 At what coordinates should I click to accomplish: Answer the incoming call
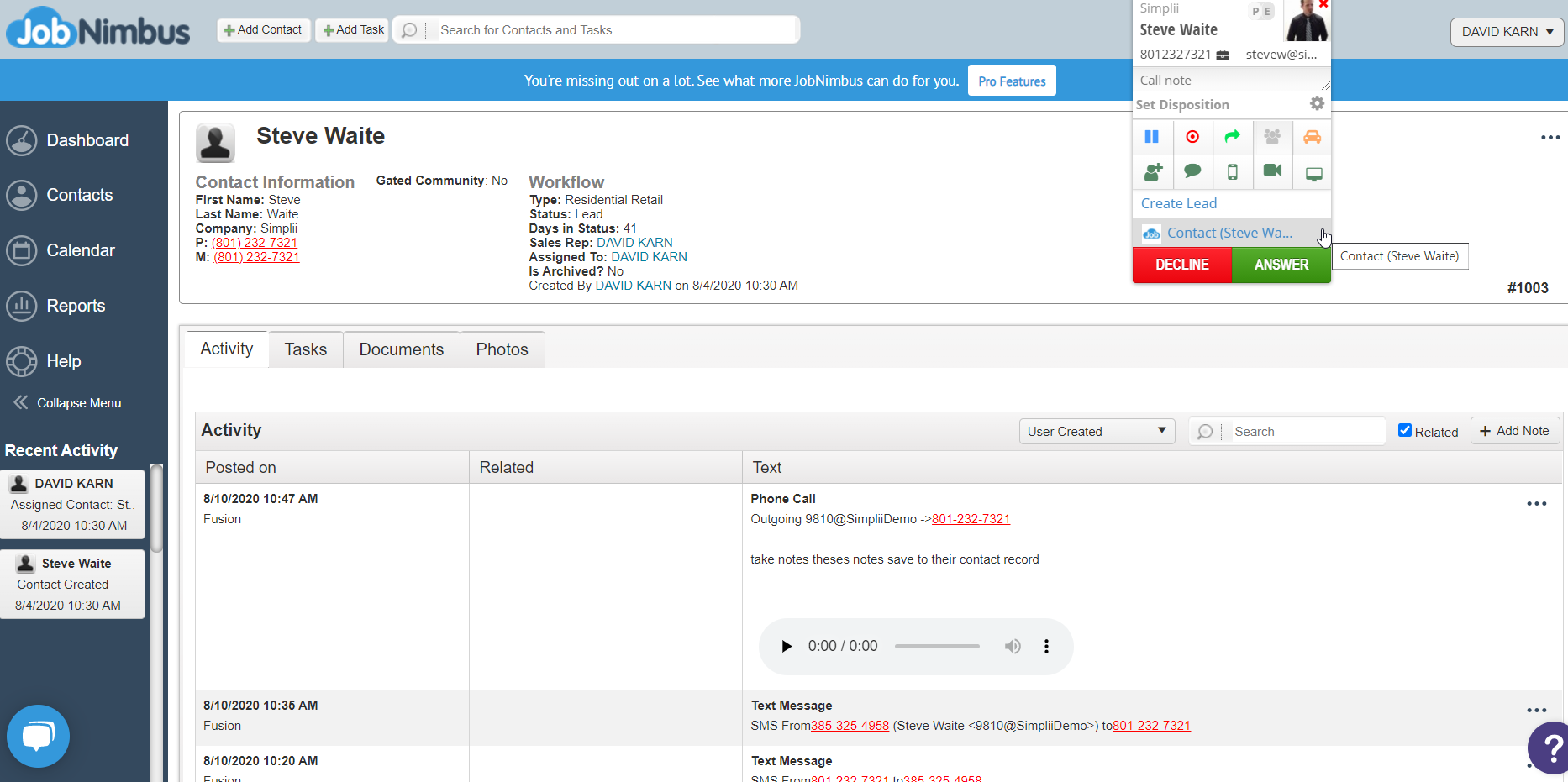[1281, 265]
